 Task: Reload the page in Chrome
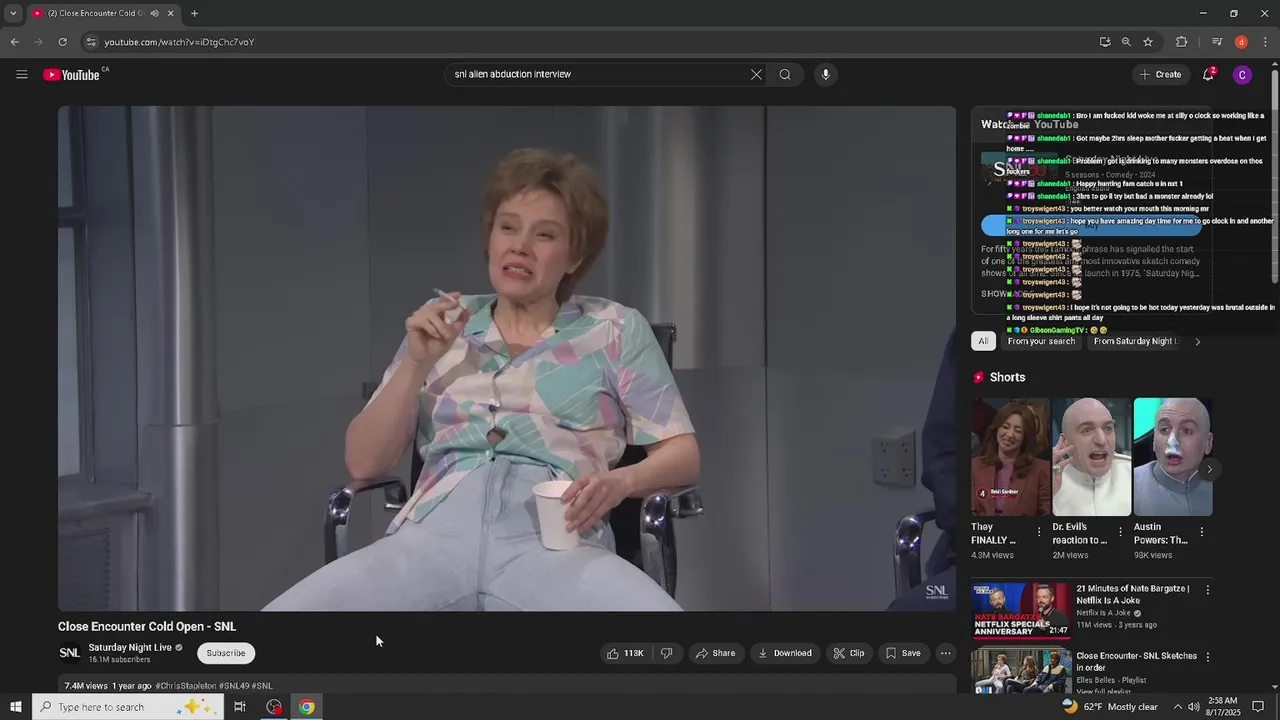coord(62,42)
